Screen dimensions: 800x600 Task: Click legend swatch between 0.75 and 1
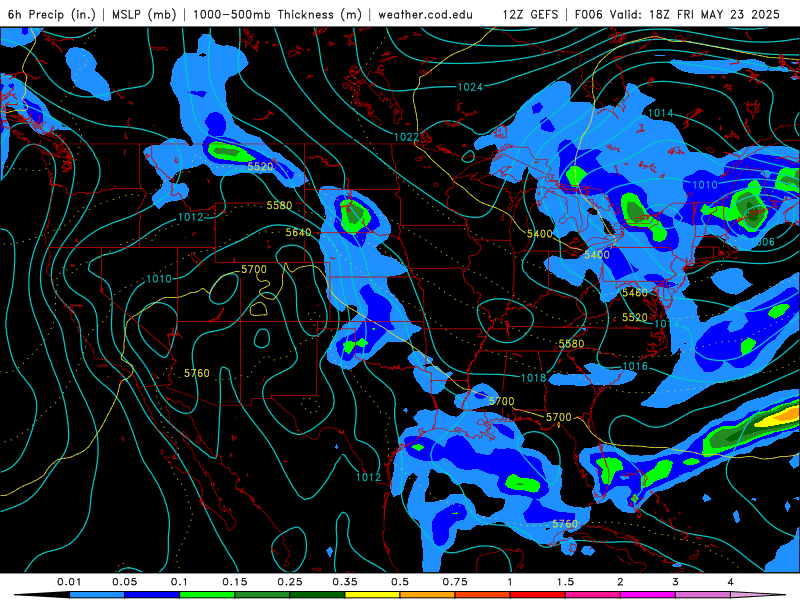coord(483,595)
